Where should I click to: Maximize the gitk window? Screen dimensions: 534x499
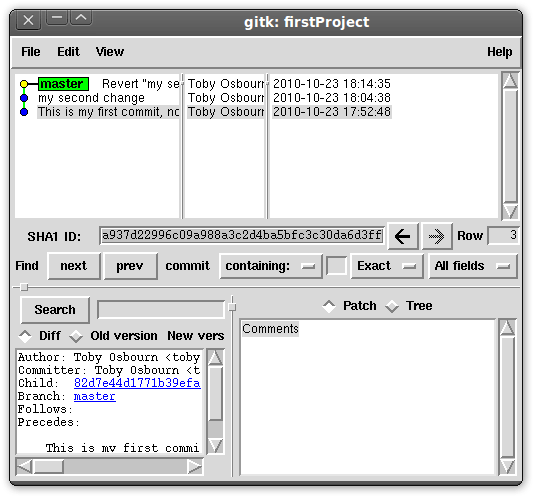click(x=81, y=17)
